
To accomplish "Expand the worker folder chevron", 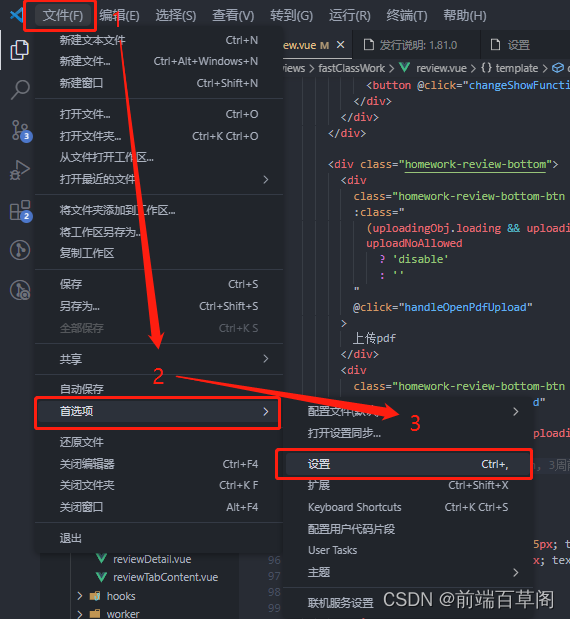I will pos(80,614).
